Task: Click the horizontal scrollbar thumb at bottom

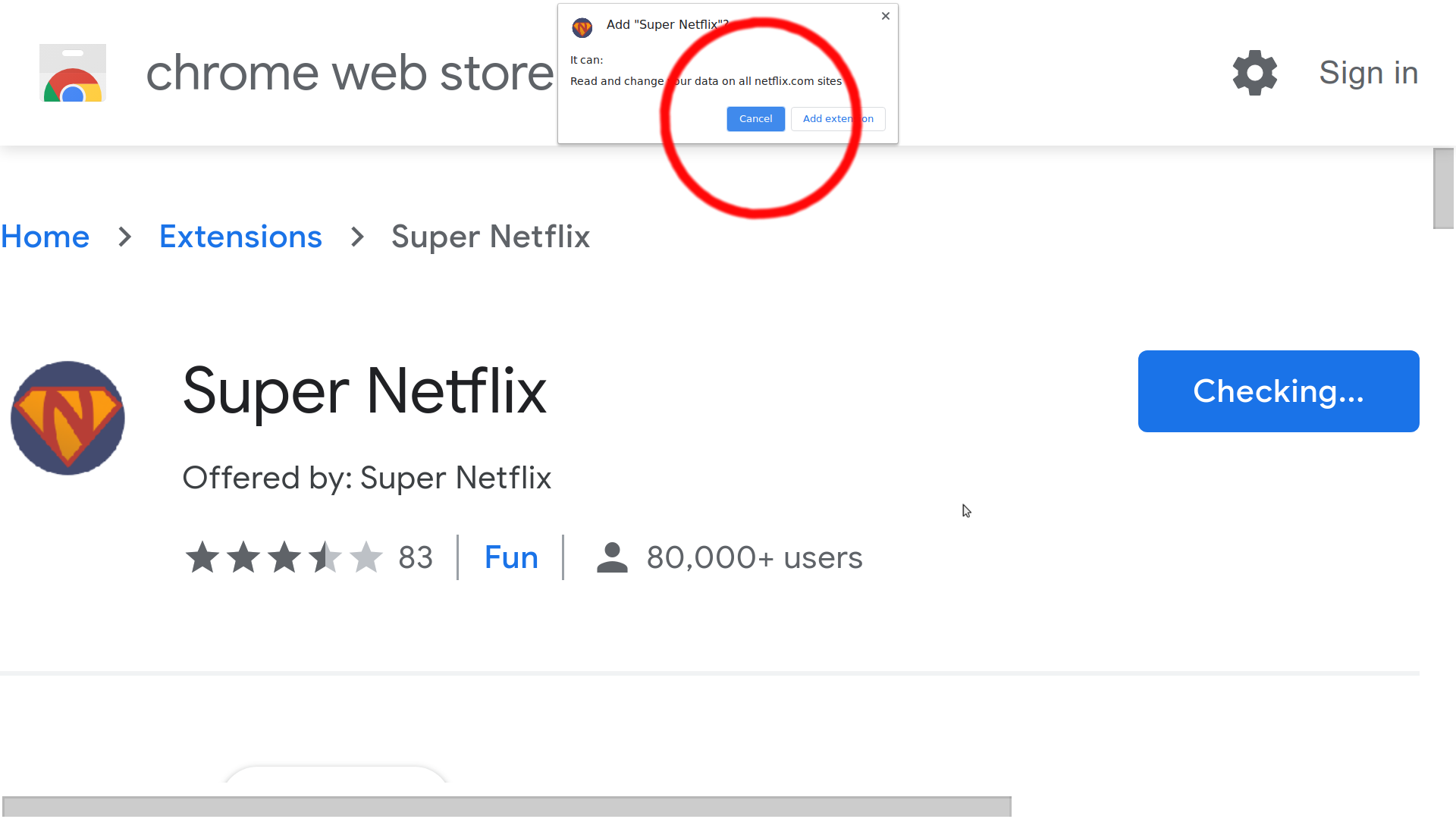Action: point(507,807)
